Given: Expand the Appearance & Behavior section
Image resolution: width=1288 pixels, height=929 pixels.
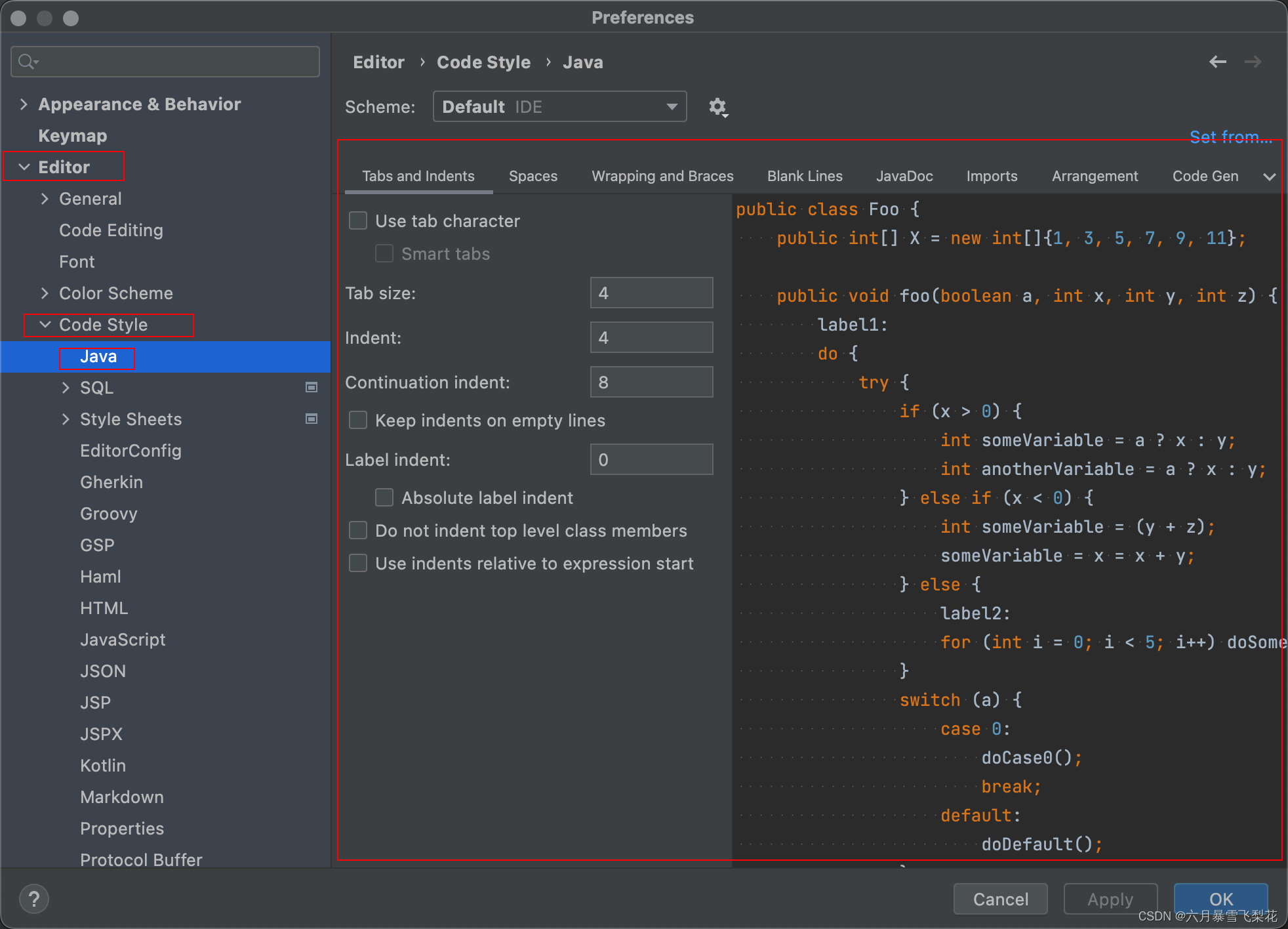Looking at the screenshot, I should coord(24,104).
